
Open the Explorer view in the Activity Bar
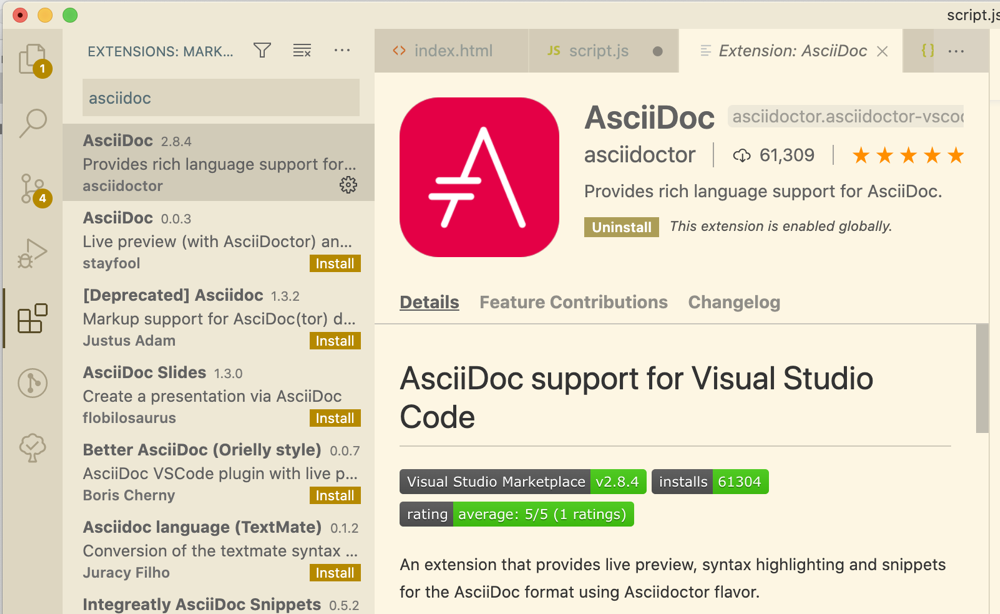[x=32, y=60]
